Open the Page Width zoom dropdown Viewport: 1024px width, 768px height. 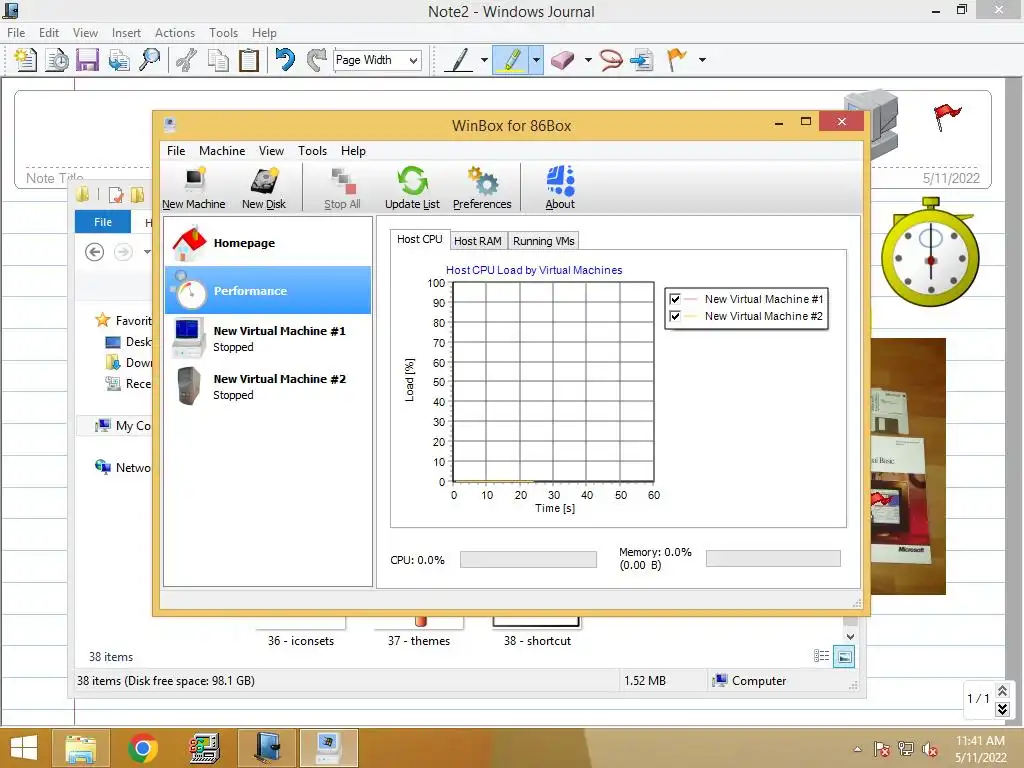413,60
